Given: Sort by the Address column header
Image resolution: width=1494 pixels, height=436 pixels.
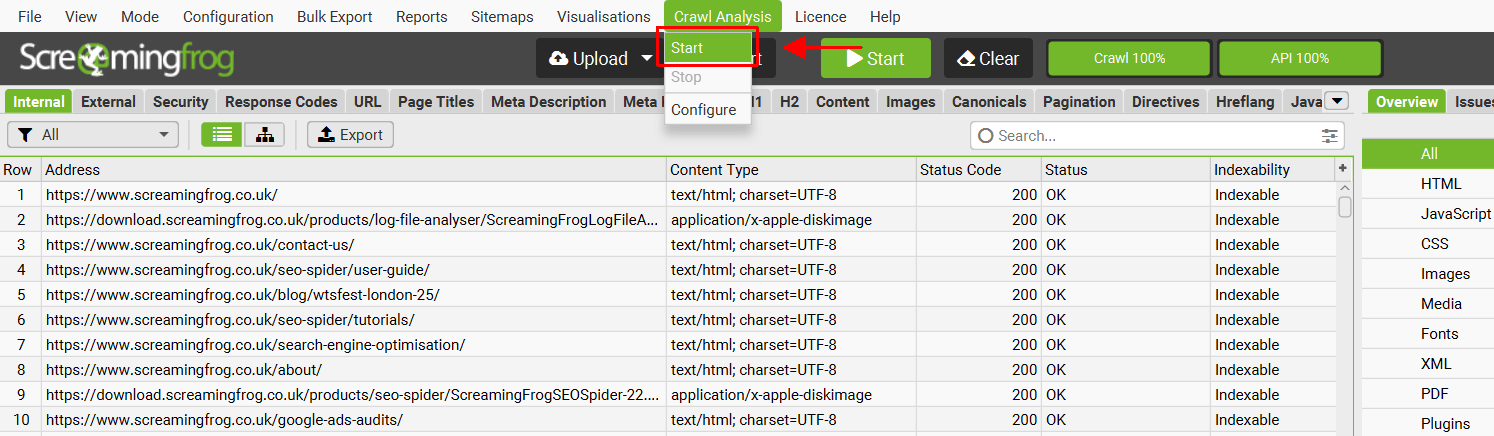Looking at the screenshot, I should click(x=354, y=170).
